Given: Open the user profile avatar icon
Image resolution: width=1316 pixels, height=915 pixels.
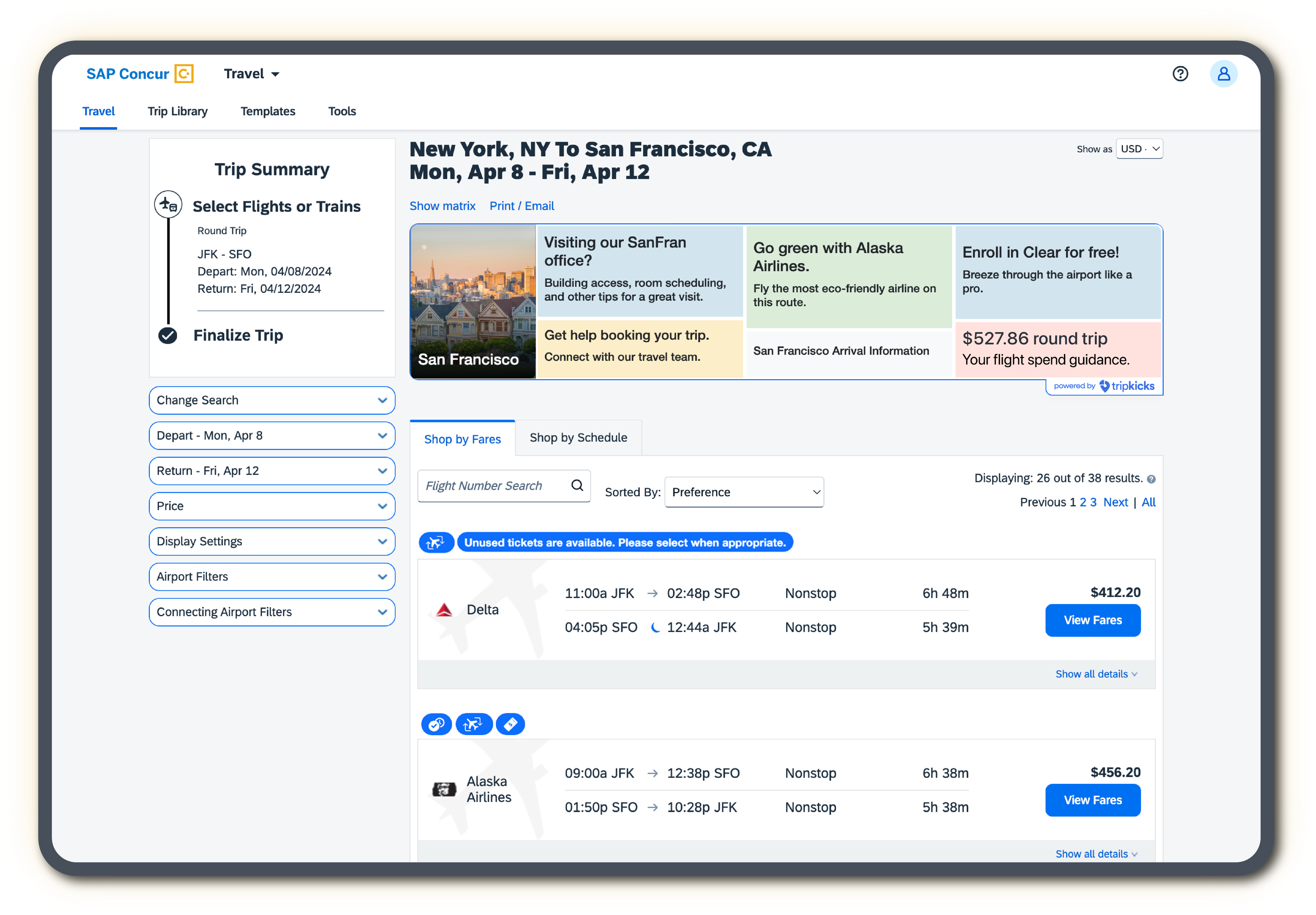Looking at the screenshot, I should tap(1223, 74).
